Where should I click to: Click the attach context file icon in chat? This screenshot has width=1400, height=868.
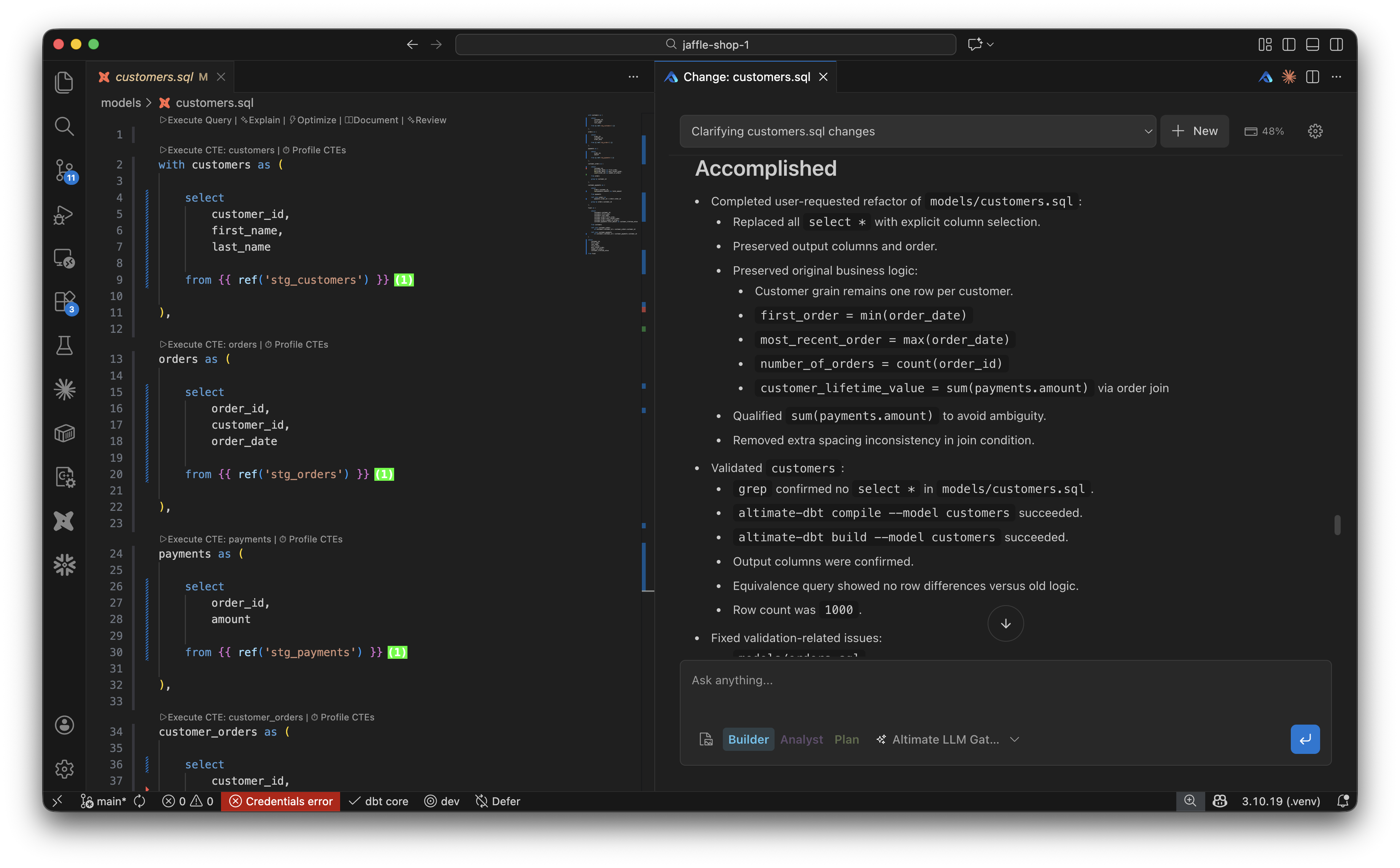coord(705,739)
